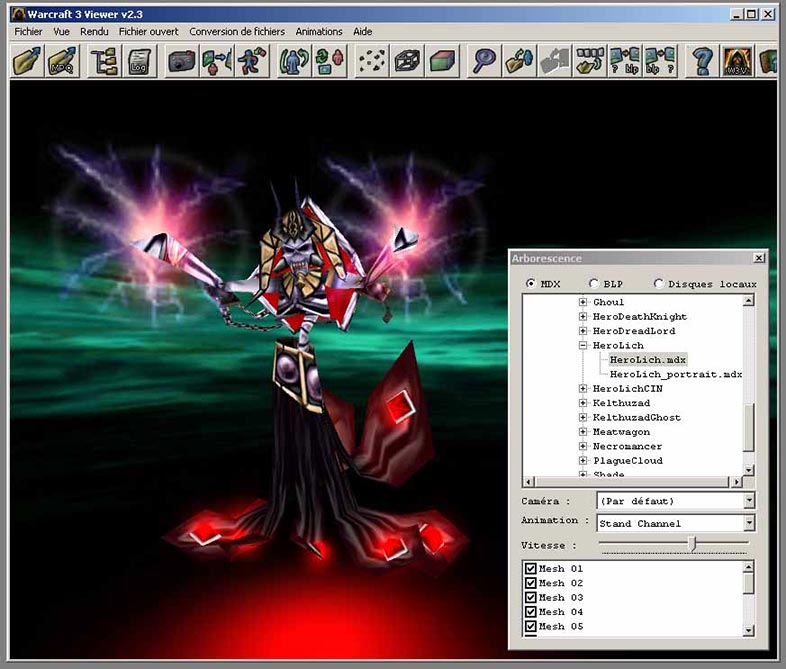This screenshot has width=786, height=669.
Task: Expand the HeroLichCIN tree node
Action: [582, 388]
